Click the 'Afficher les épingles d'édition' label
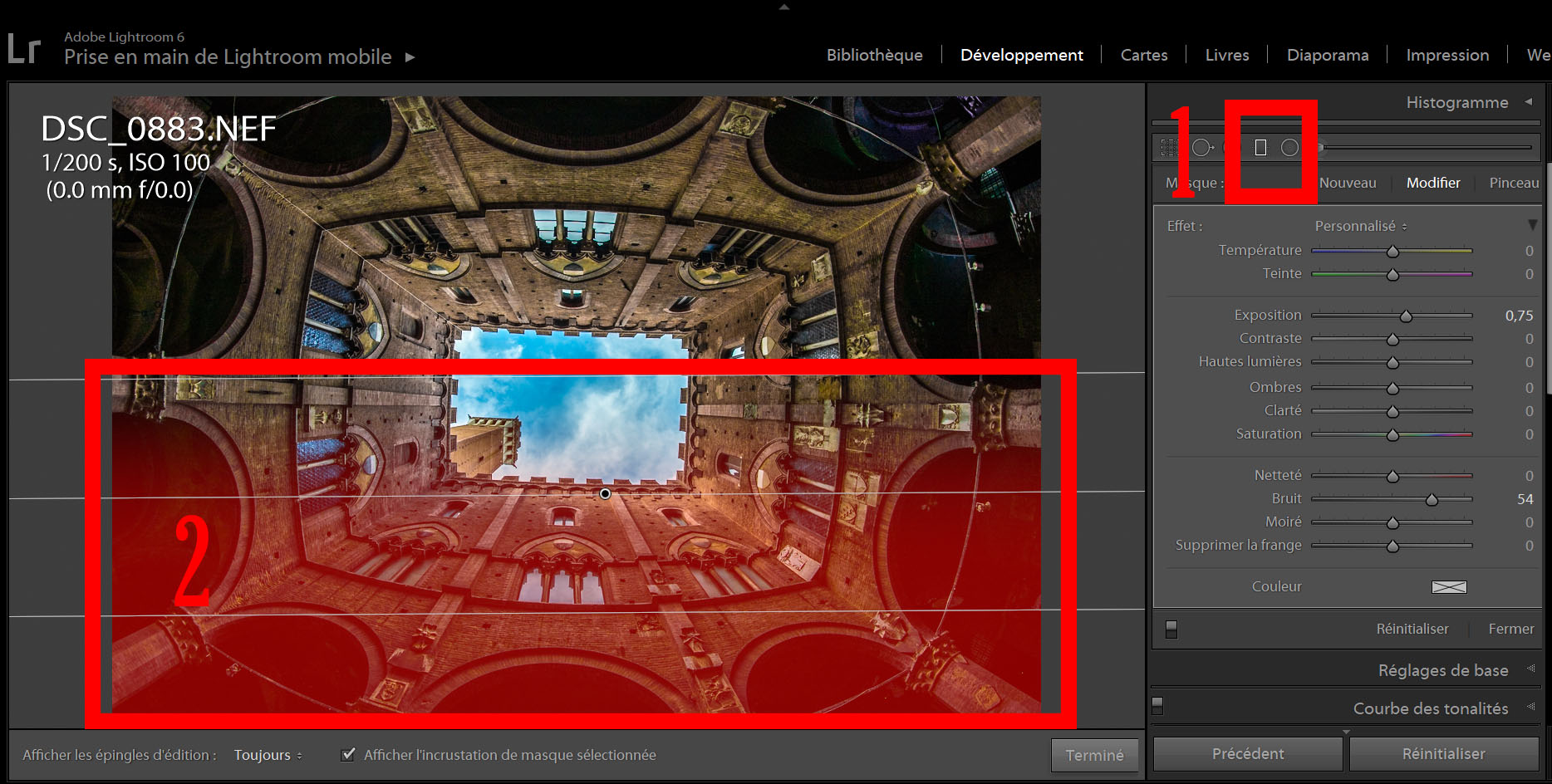Viewport: 1552px width, 784px height. (120, 755)
